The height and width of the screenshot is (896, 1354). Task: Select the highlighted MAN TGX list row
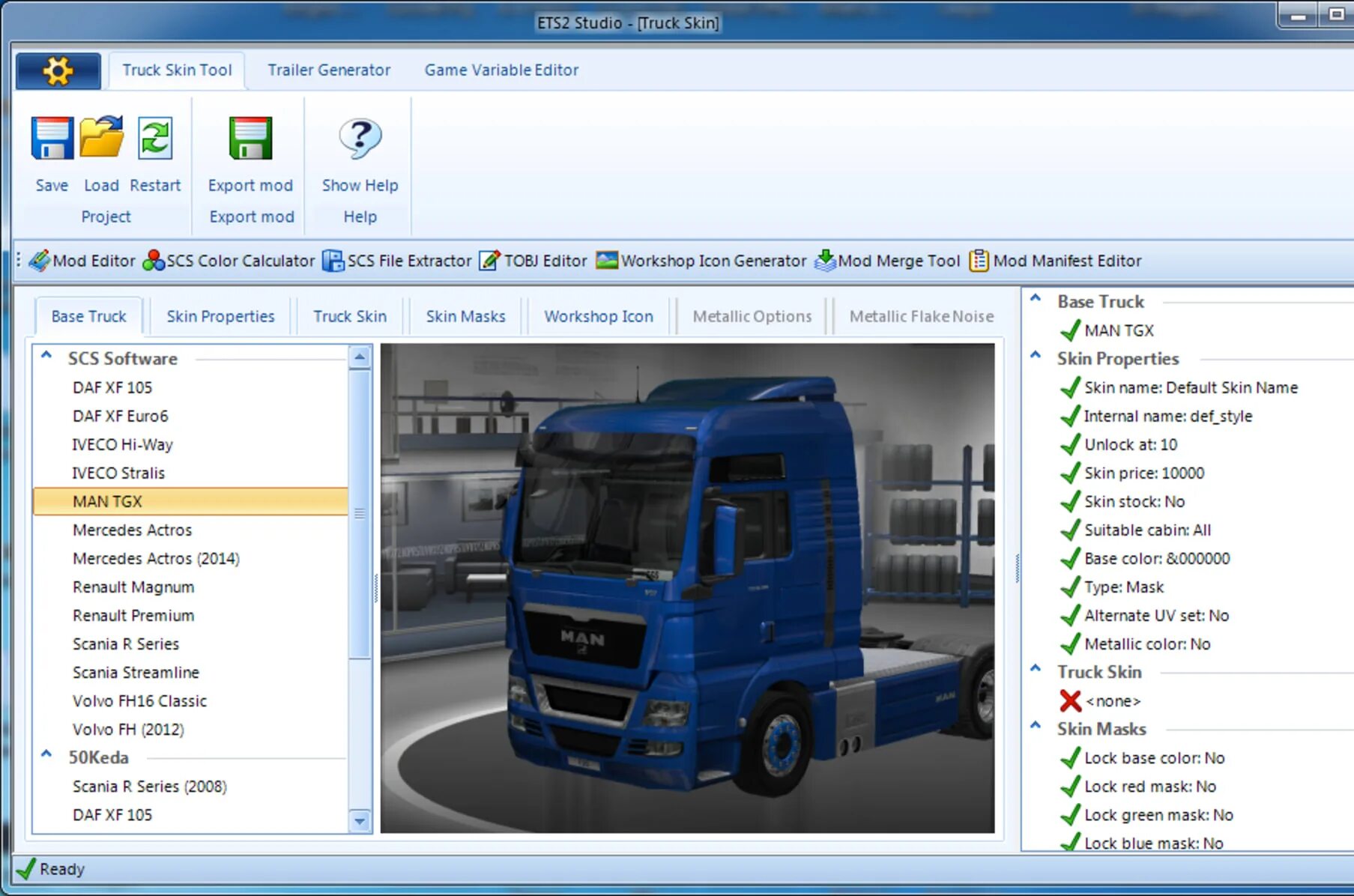coord(190,501)
